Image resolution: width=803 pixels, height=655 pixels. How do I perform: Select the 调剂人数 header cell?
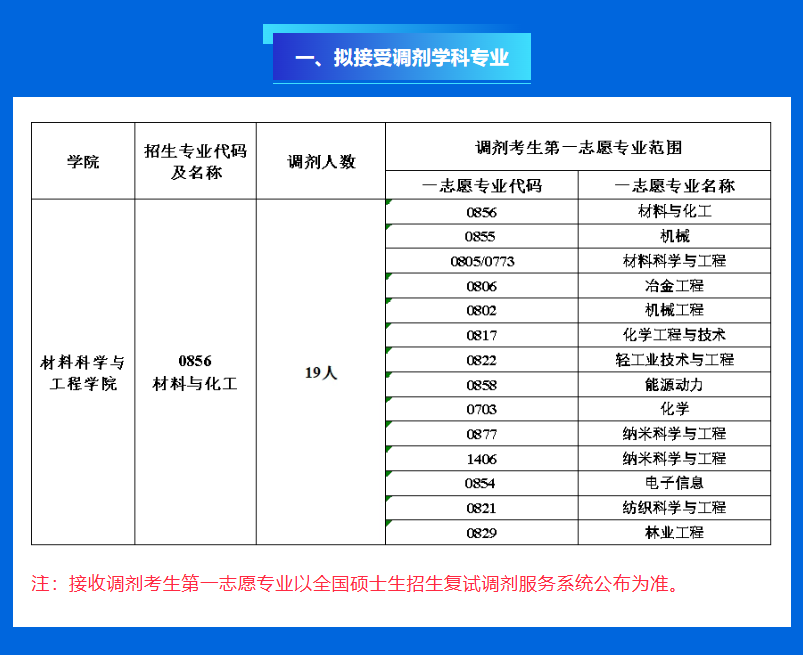(321, 161)
